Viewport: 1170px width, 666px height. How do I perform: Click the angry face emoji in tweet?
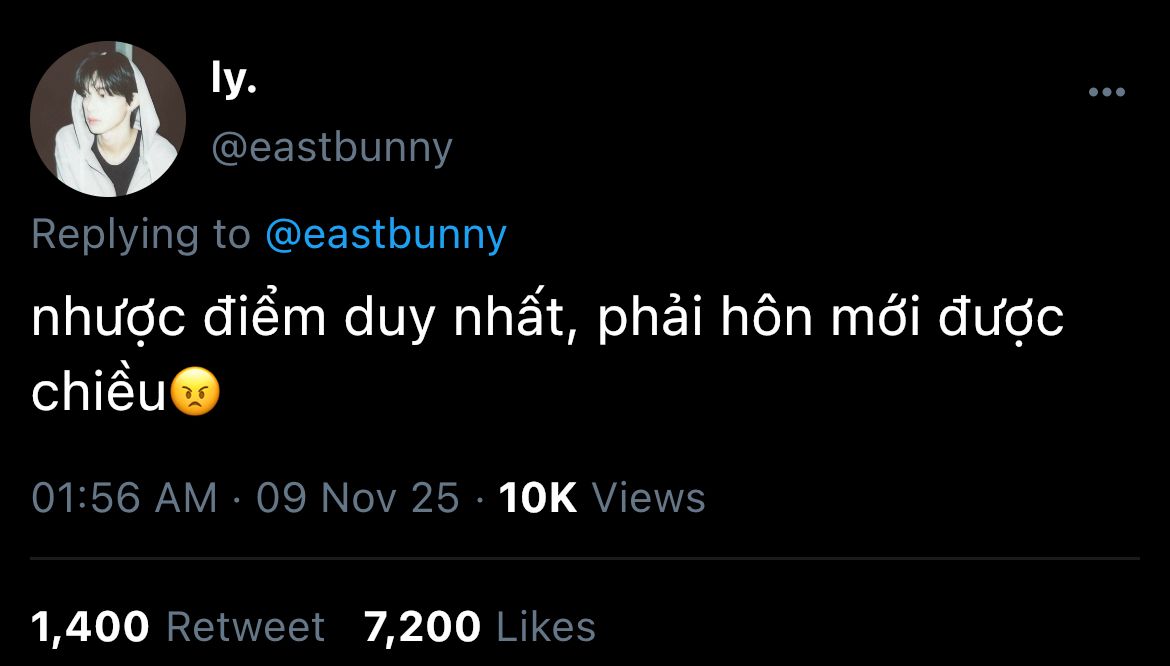click(x=196, y=393)
